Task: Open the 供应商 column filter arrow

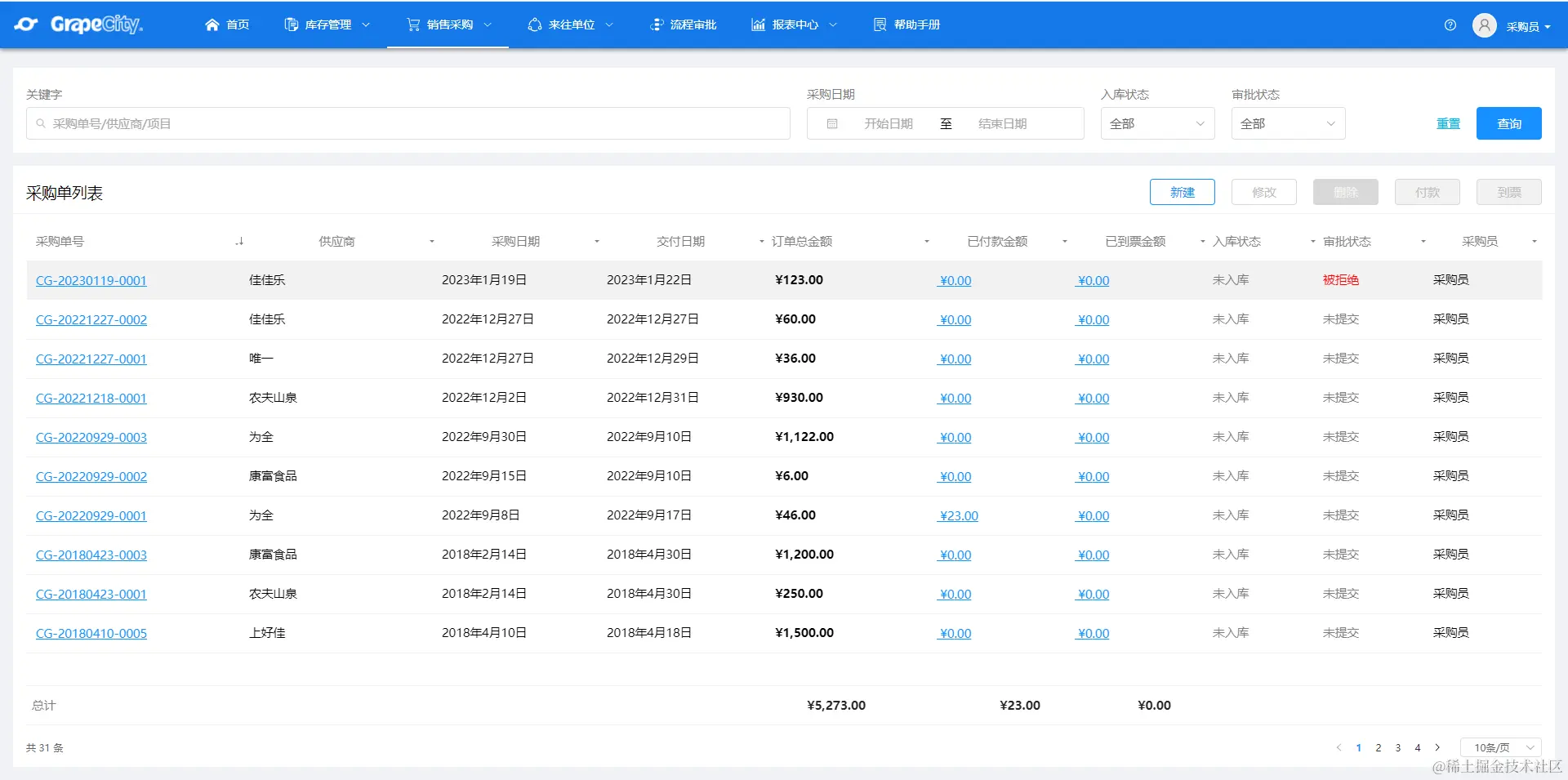Action: (x=432, y=242)
